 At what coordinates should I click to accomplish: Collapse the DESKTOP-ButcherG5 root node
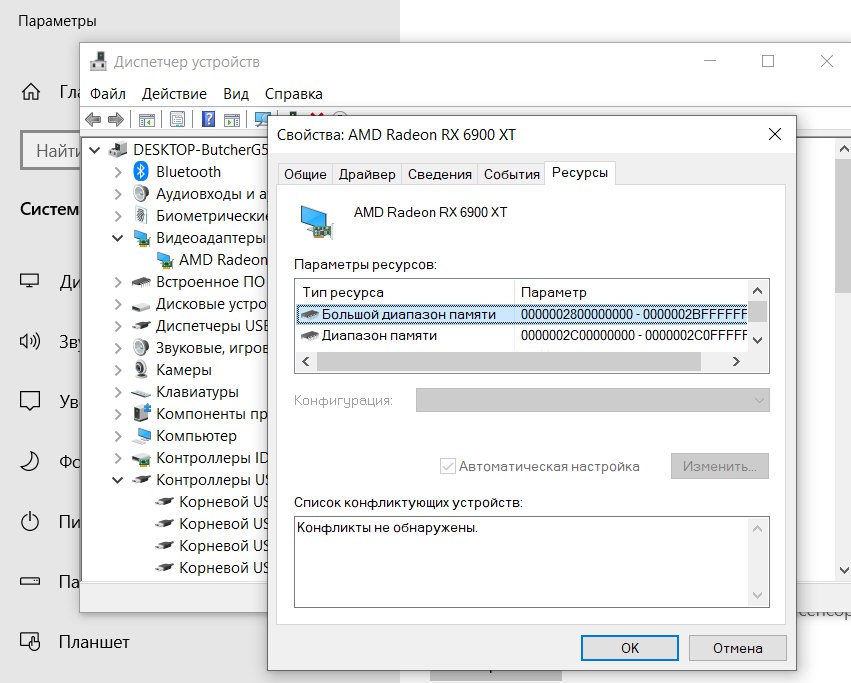(x=94, y=150)
